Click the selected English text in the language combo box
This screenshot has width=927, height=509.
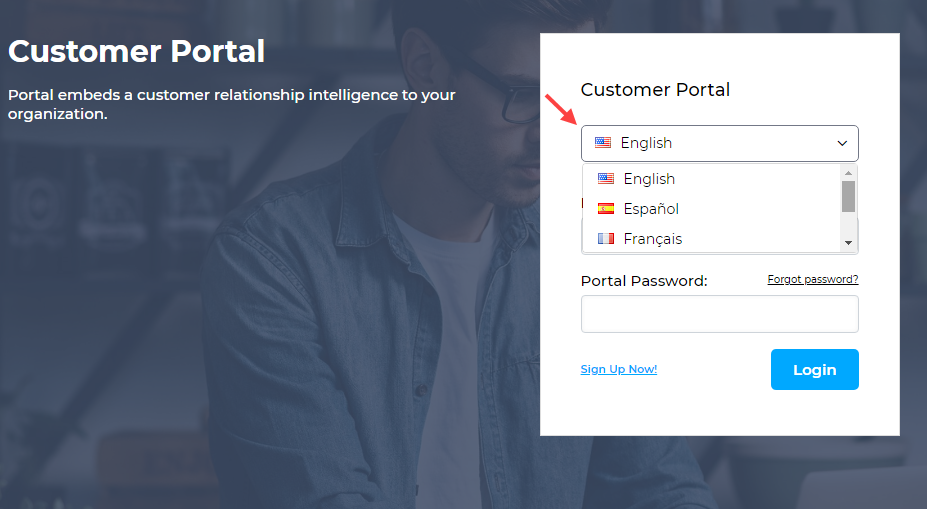point(646,143)
